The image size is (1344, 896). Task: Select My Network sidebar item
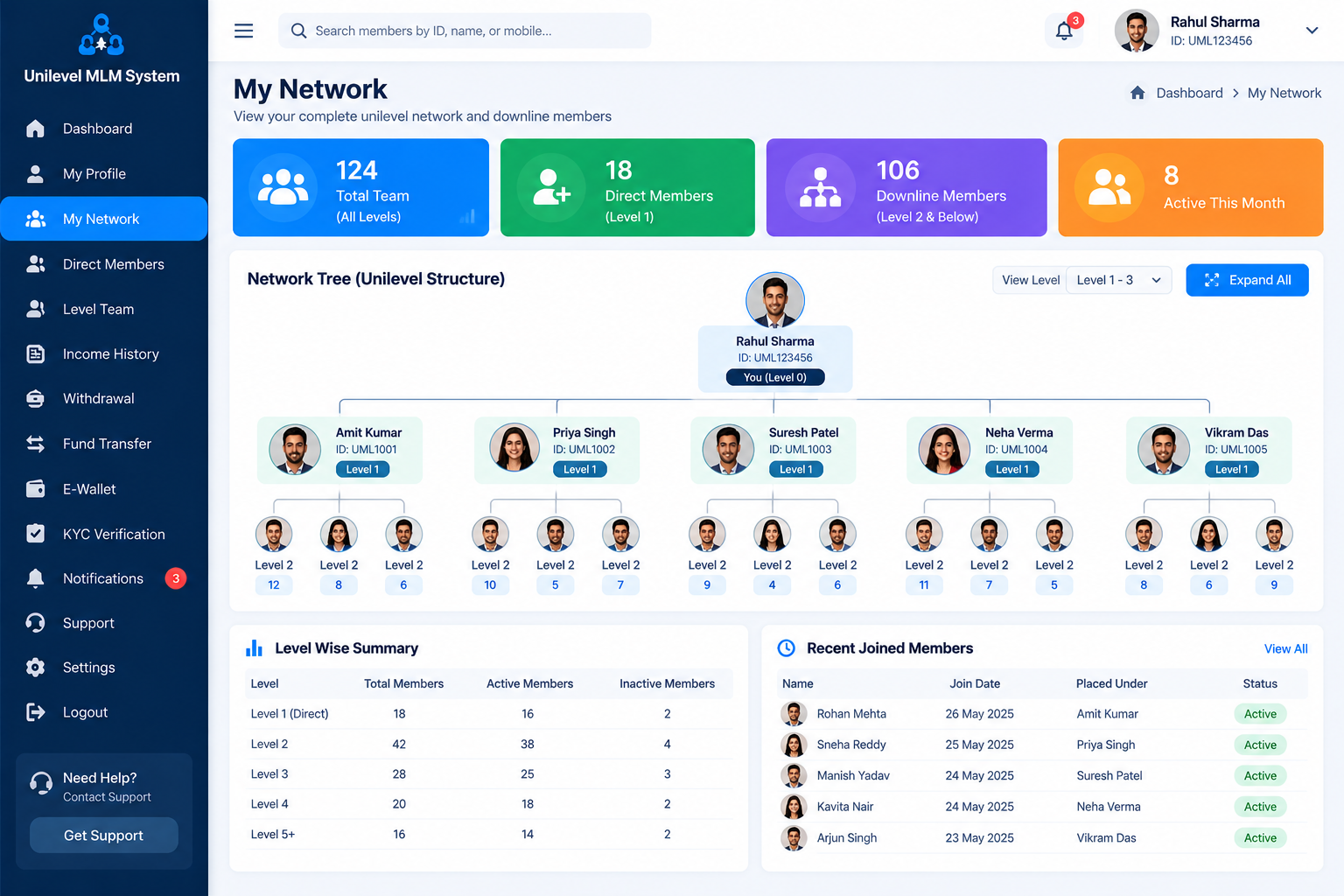click(104, 219)
